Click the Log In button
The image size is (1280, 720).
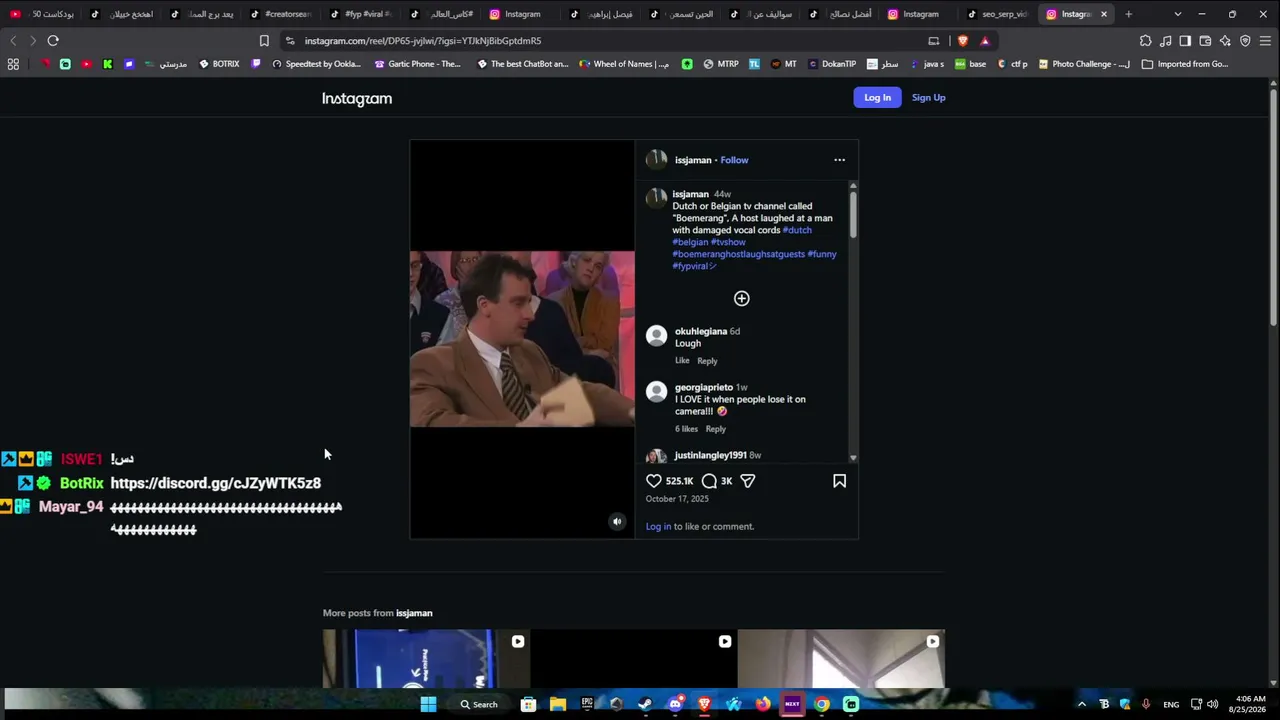(877, 97)
